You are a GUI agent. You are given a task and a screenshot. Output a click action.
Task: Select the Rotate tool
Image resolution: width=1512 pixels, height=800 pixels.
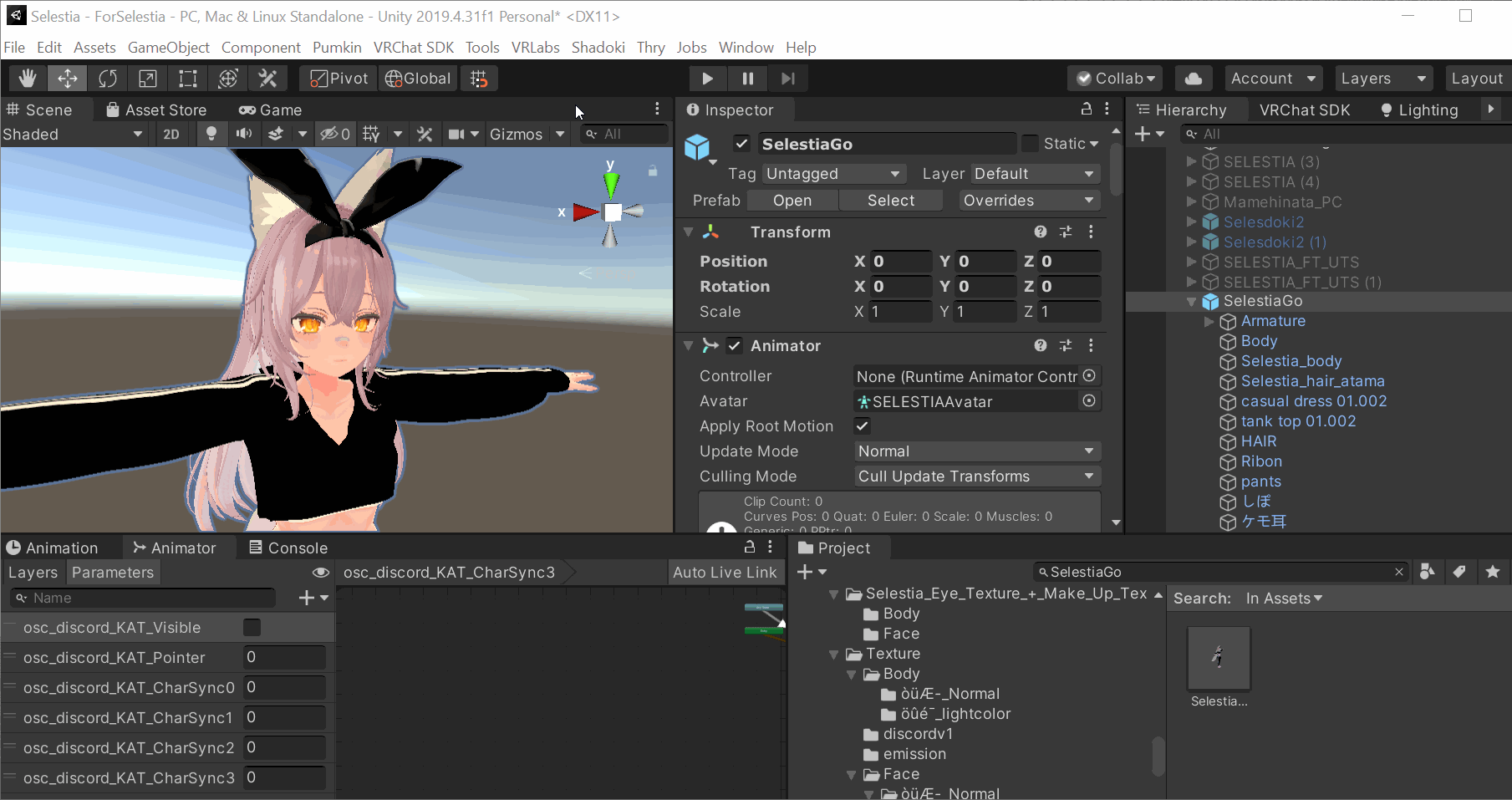click(x=108, y=79)
